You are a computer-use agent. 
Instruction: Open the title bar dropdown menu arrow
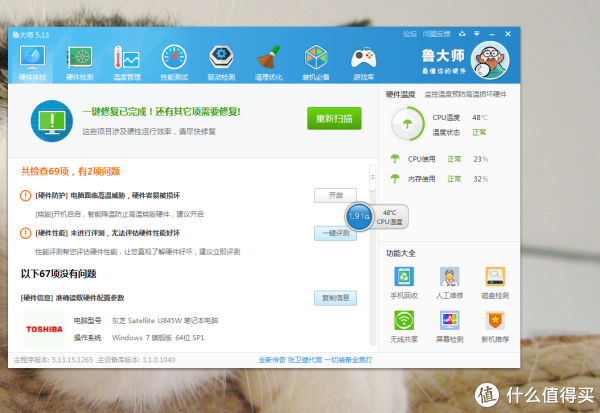tap(476, 34)
